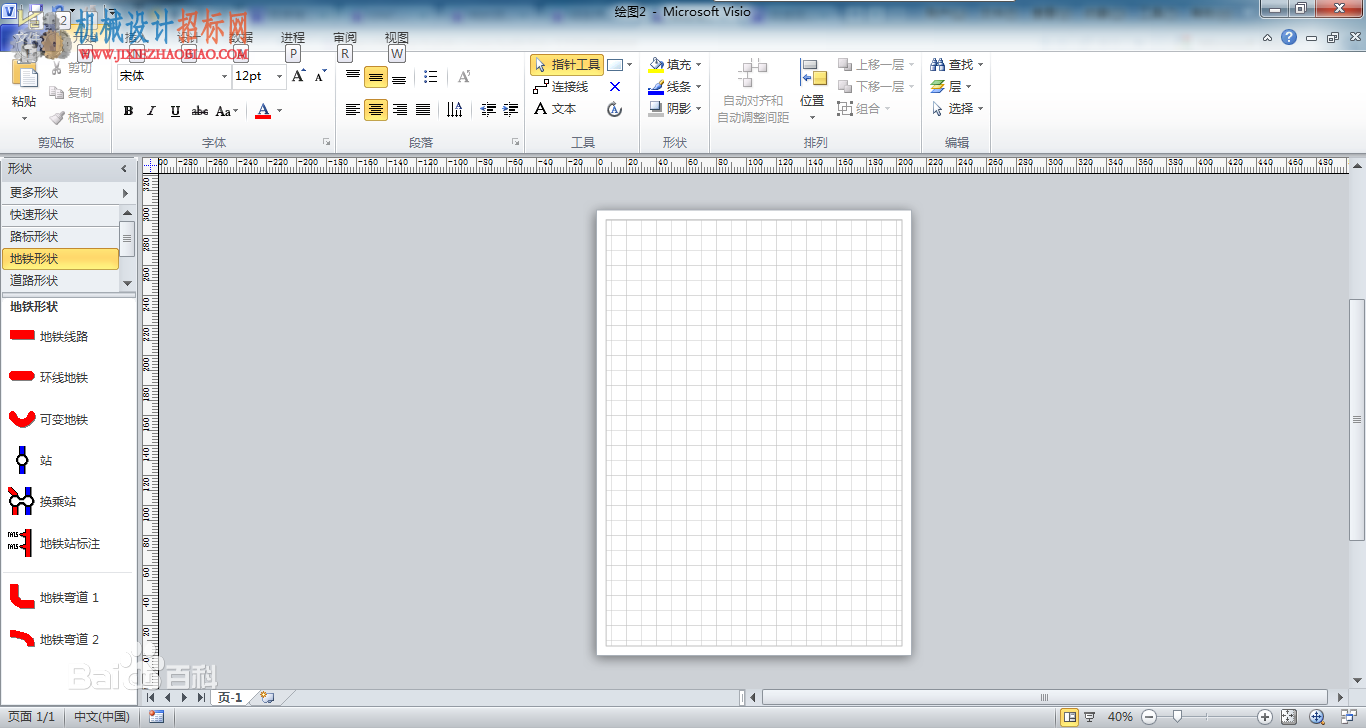The width and height of the screenshot is (1366, 728).
Task: Toggle italic text formatting
Action: 151,111
